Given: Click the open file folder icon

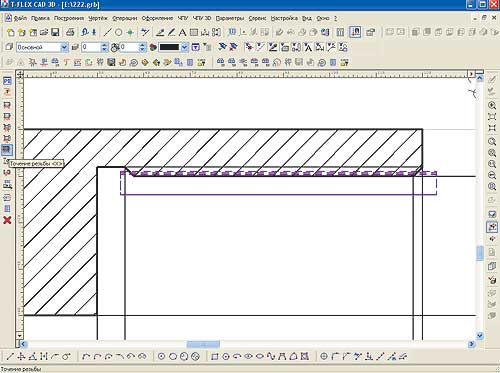Looking at the screenshot, I should [44, 32].
